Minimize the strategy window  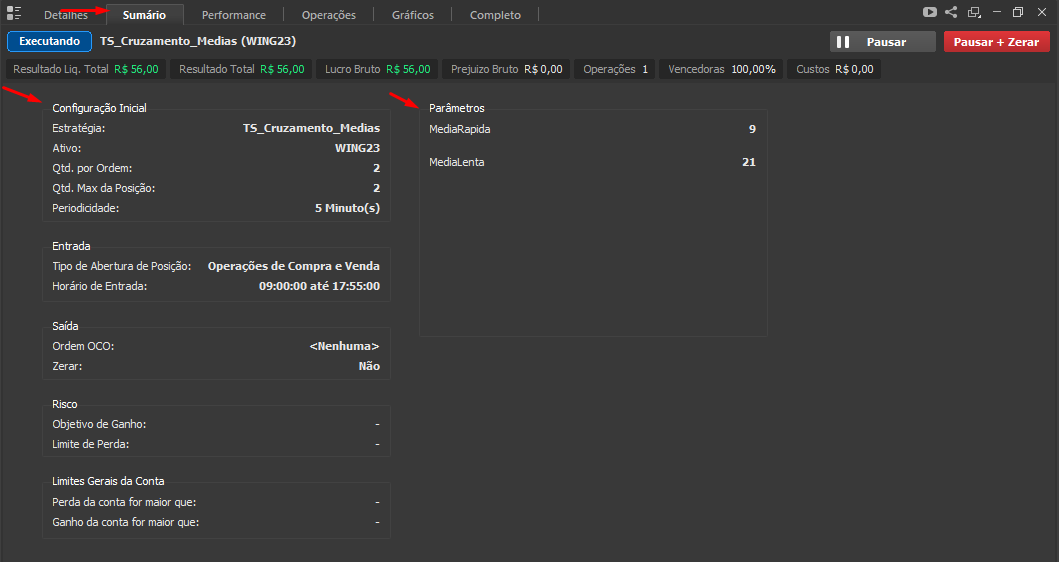996,12
